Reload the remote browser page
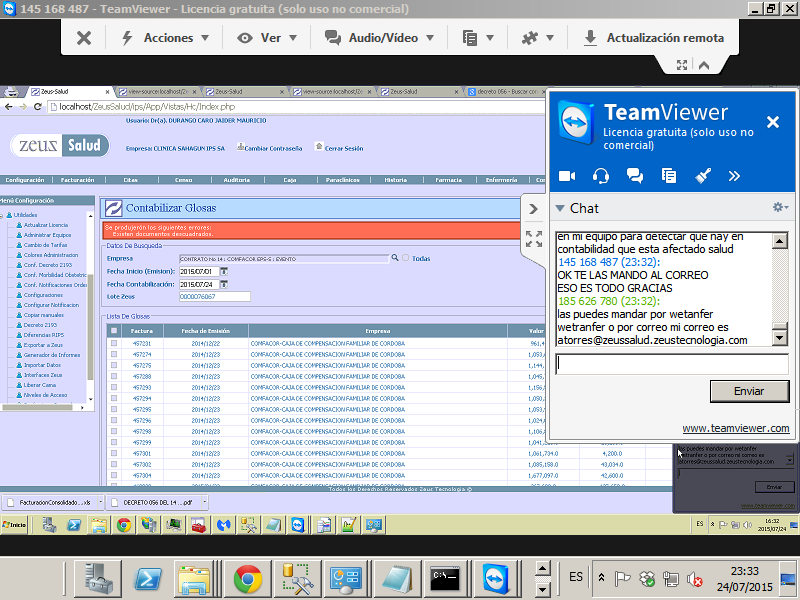 (37, 107)
